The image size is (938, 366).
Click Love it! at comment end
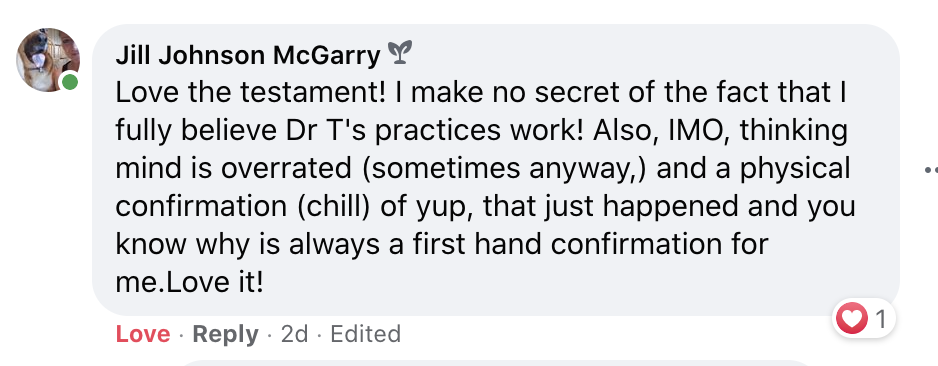point(214,283)
